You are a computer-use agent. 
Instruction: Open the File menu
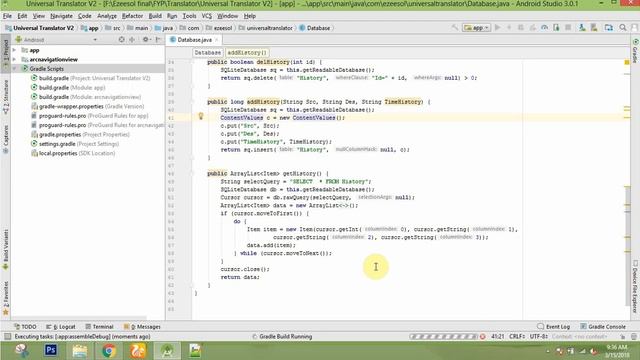pyautogui.click(x=7, y=16)
